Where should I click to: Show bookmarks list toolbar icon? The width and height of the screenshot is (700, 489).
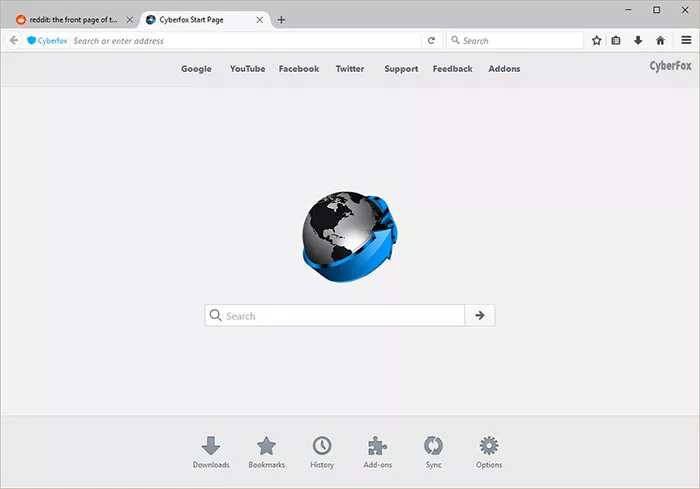coord(616,41)
